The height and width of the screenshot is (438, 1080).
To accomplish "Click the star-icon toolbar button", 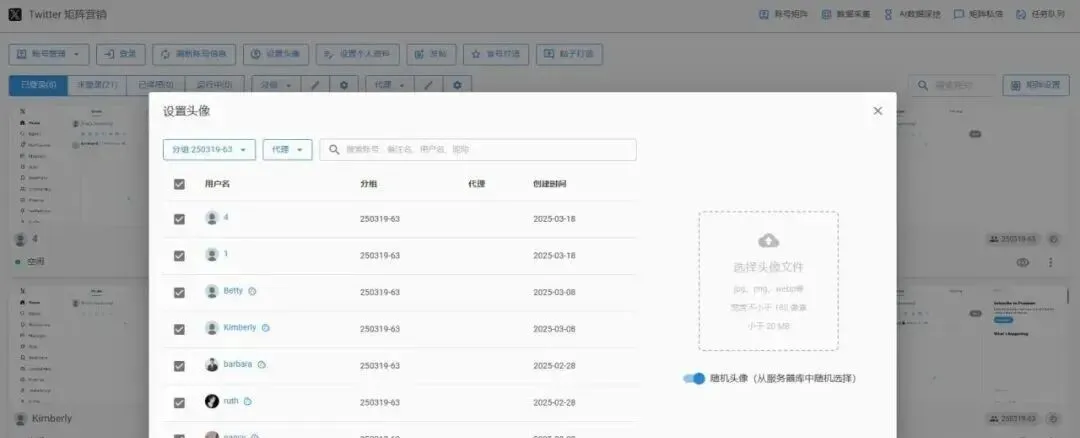I will (496, 54).
